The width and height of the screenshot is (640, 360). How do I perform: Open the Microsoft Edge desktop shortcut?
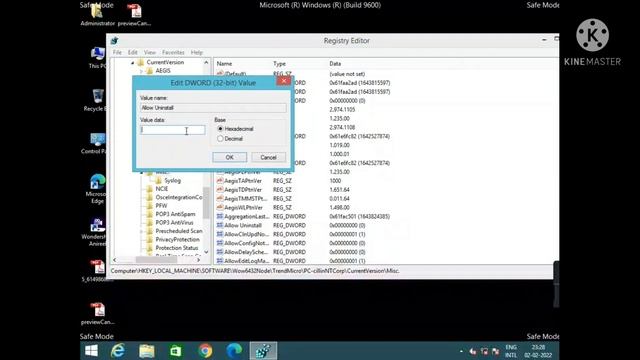(x=98, y=182)
